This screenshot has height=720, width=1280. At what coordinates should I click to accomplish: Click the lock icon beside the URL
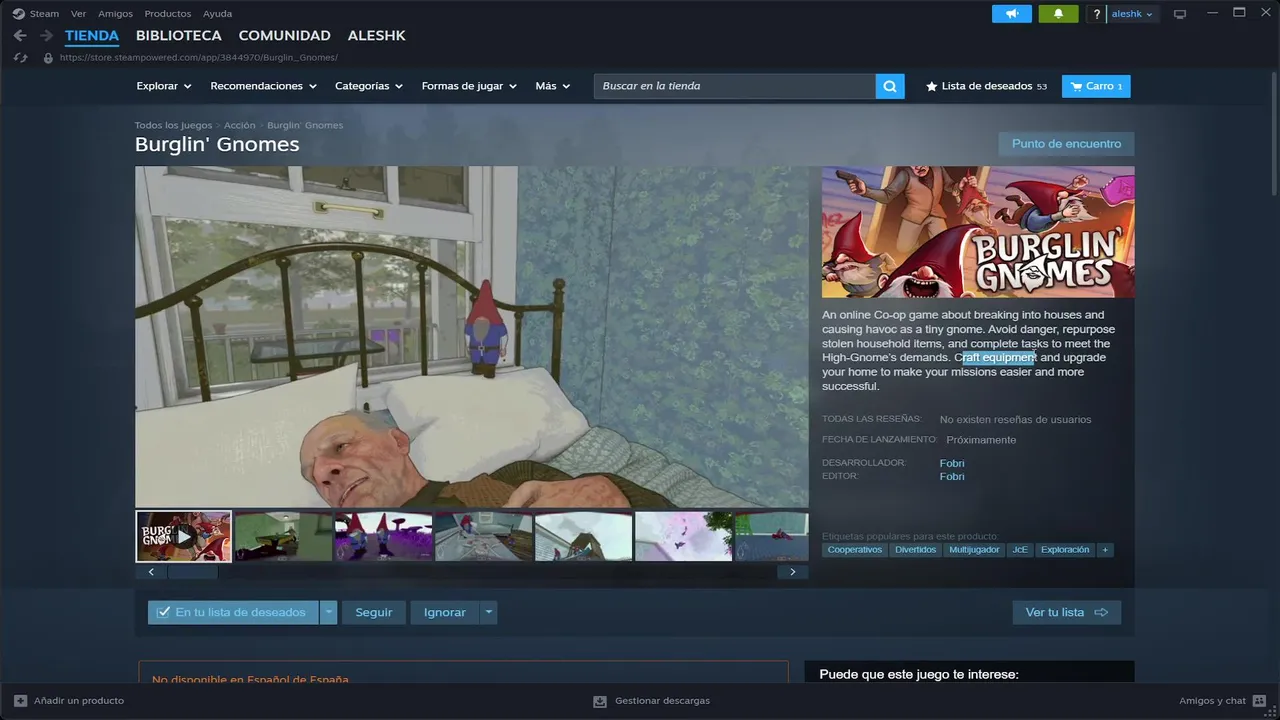tap(48, 58)
